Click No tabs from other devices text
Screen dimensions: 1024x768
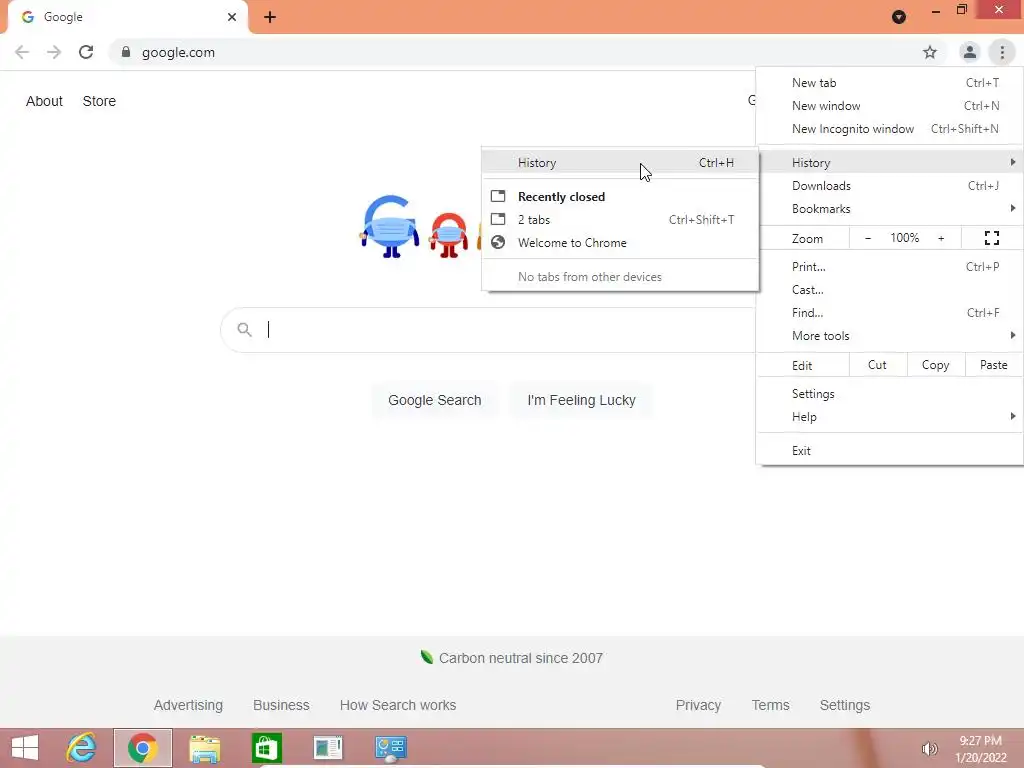click(590, 277)
